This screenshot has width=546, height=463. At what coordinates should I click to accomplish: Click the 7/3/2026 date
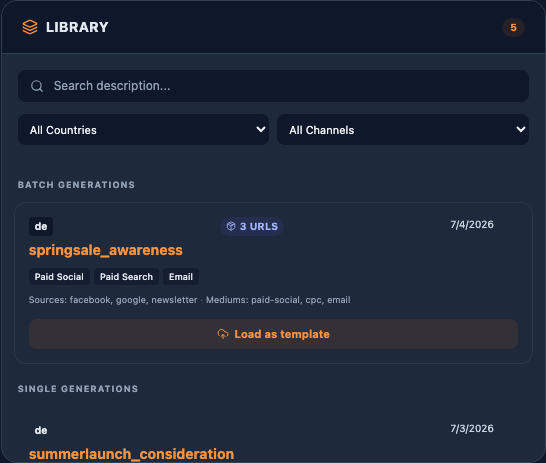tap(472, 429)
